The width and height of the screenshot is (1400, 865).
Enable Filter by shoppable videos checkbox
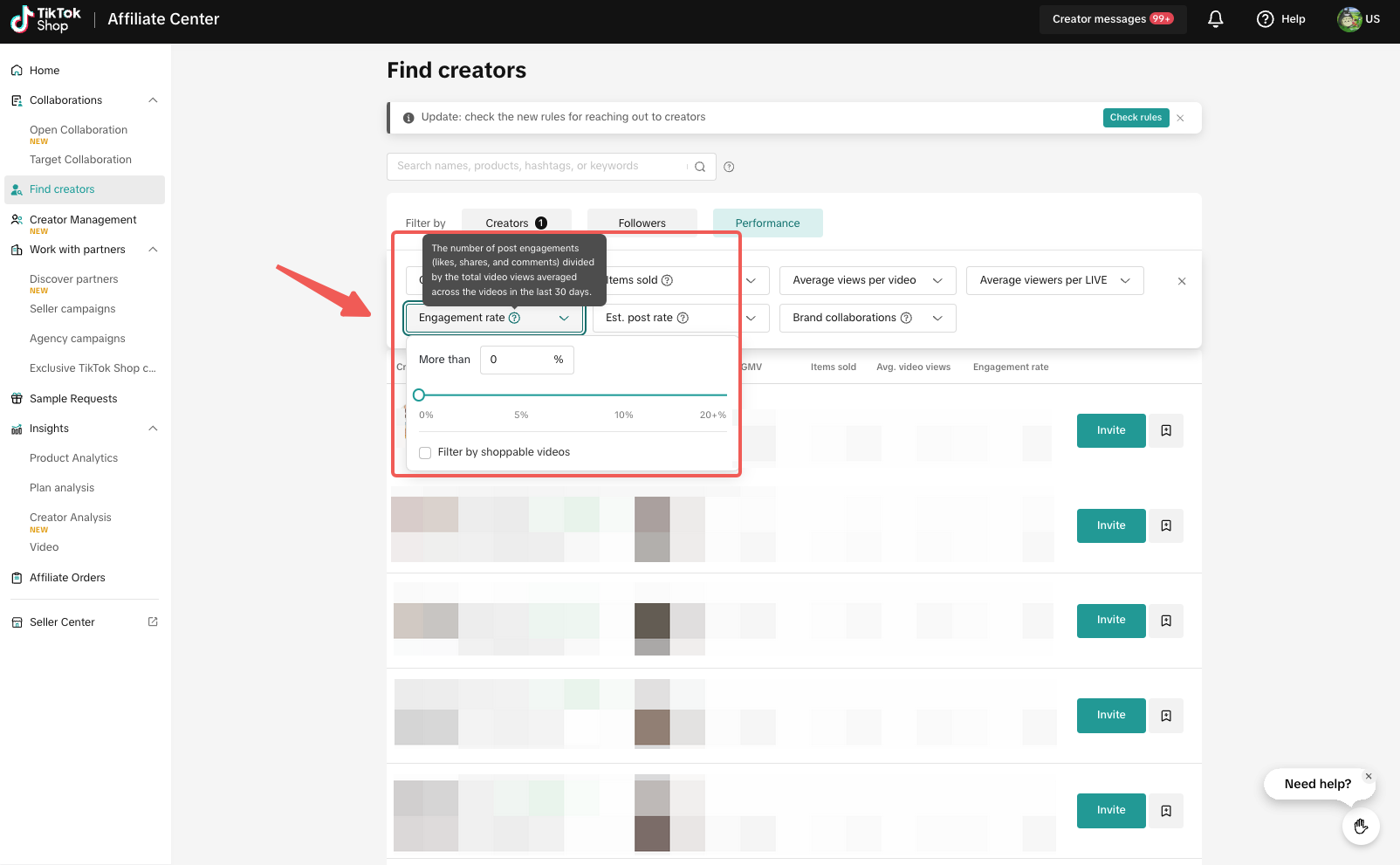point(425,452)
